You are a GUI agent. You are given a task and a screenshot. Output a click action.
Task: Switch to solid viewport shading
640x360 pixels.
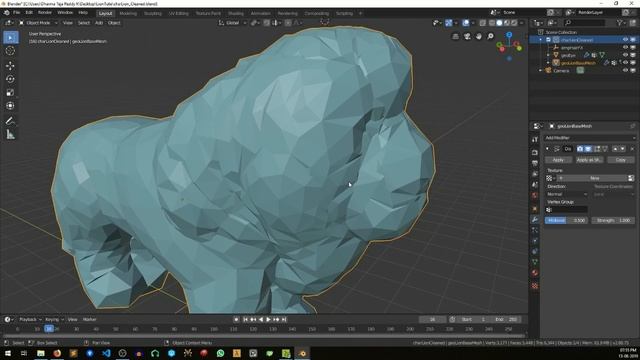click(499, 23)
